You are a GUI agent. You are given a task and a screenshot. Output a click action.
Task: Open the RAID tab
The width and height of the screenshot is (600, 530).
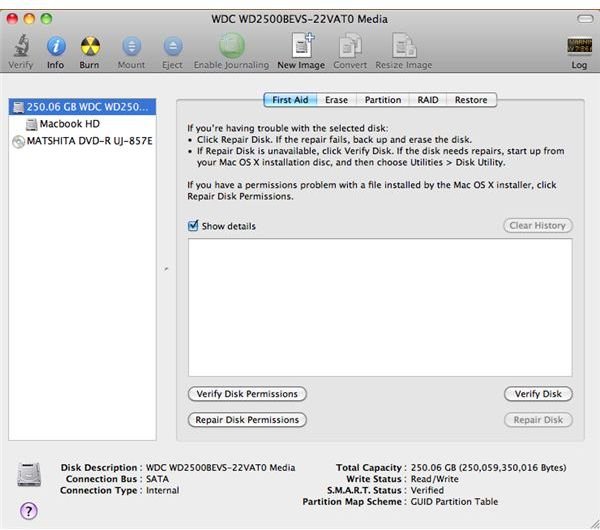tap(427, 100)
